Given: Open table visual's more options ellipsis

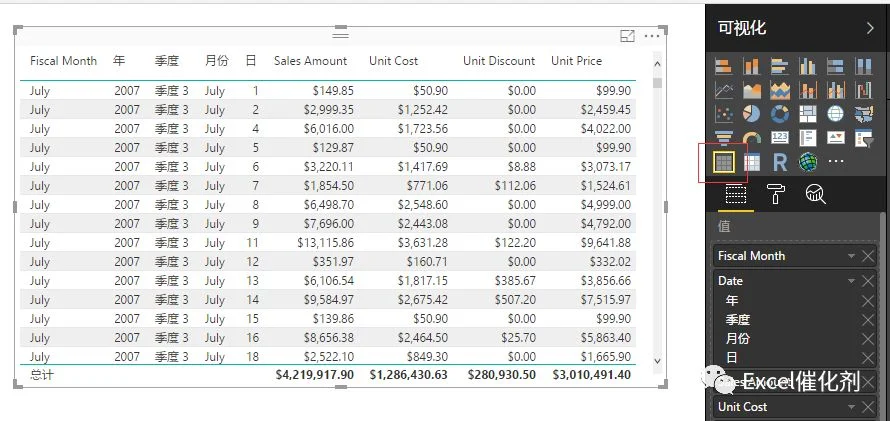Looking at the screenshot, I should (x=652, y=36).
